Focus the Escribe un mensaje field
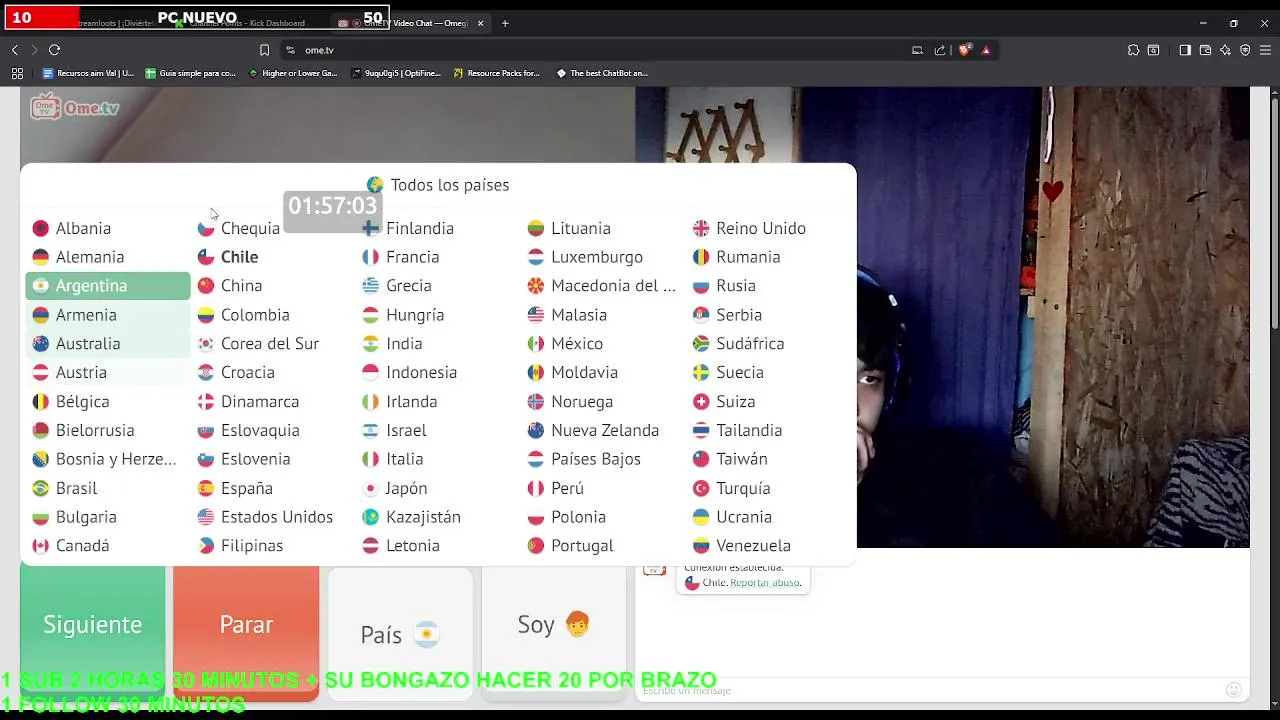1280x720 pixels. (x=930, y=690)
